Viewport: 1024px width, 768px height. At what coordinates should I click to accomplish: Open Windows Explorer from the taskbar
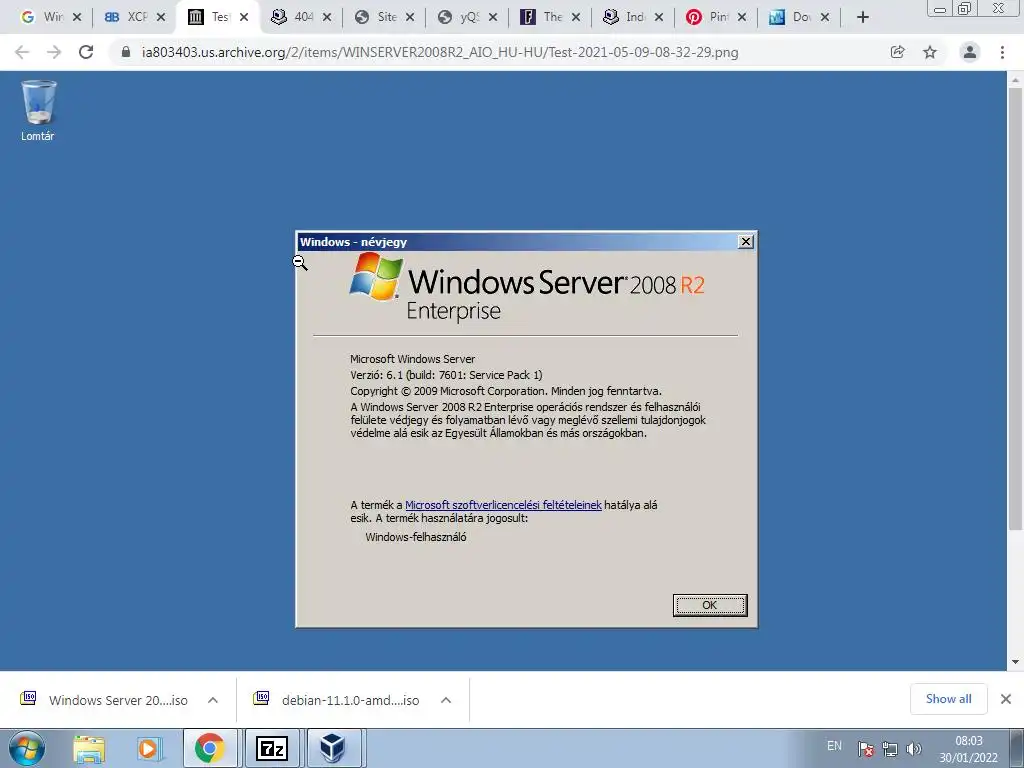click(x=89, y=748)
